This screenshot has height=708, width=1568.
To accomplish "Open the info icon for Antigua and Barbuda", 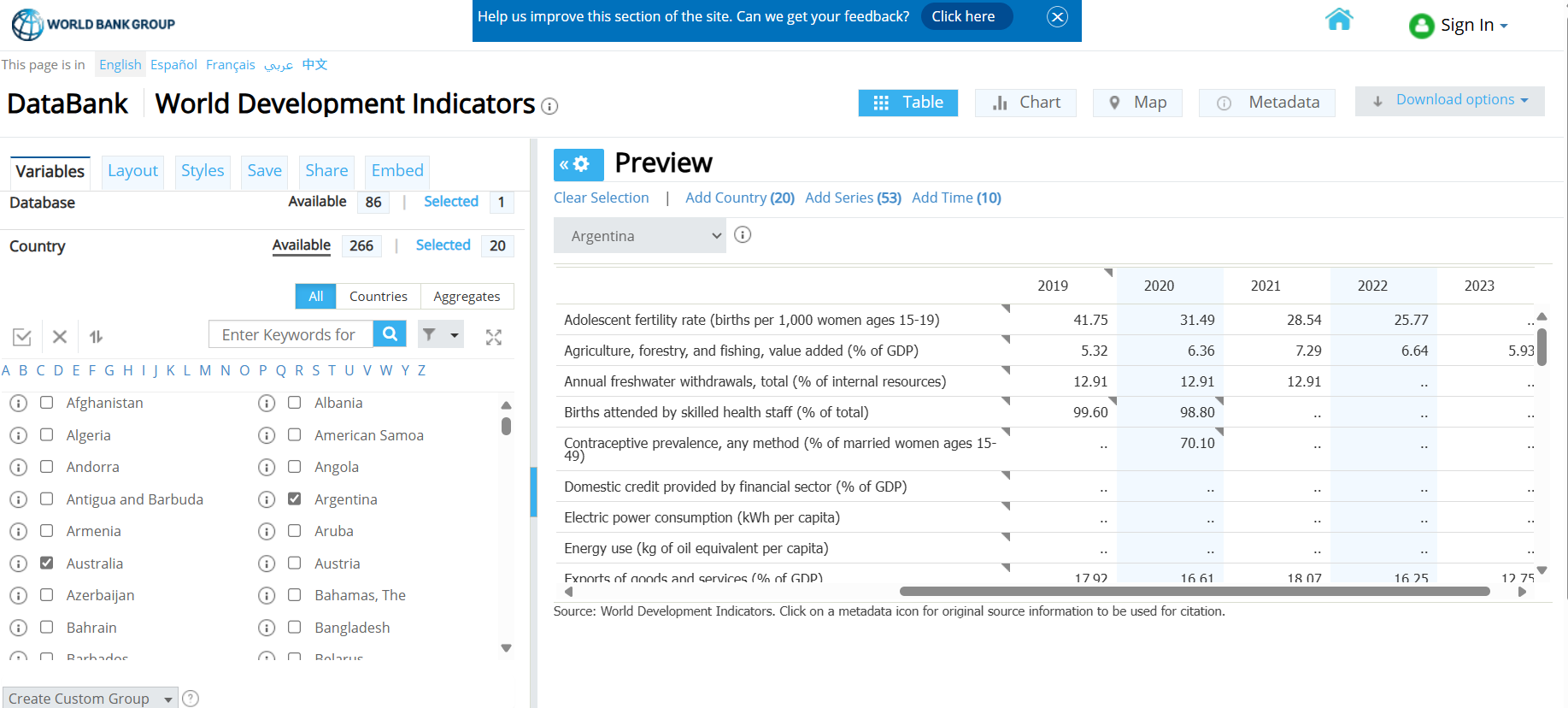I will click(19, 499).
